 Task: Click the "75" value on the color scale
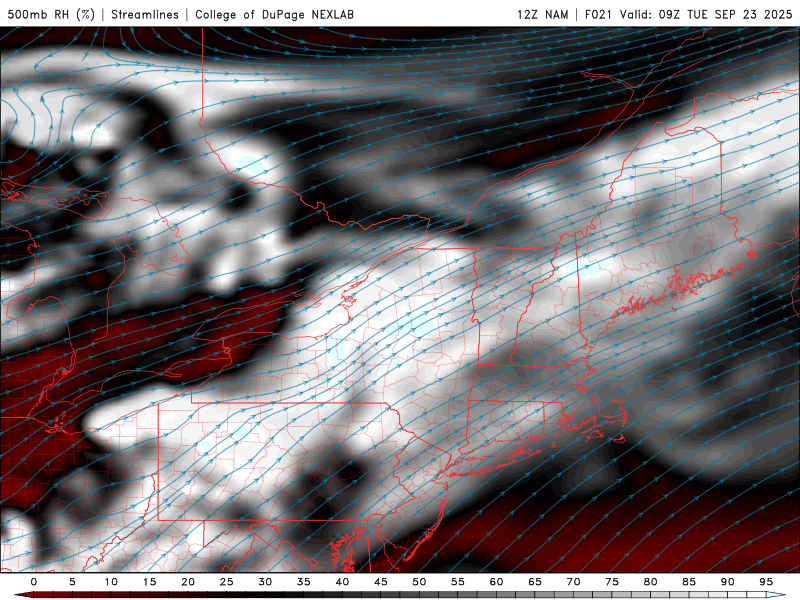612,582
